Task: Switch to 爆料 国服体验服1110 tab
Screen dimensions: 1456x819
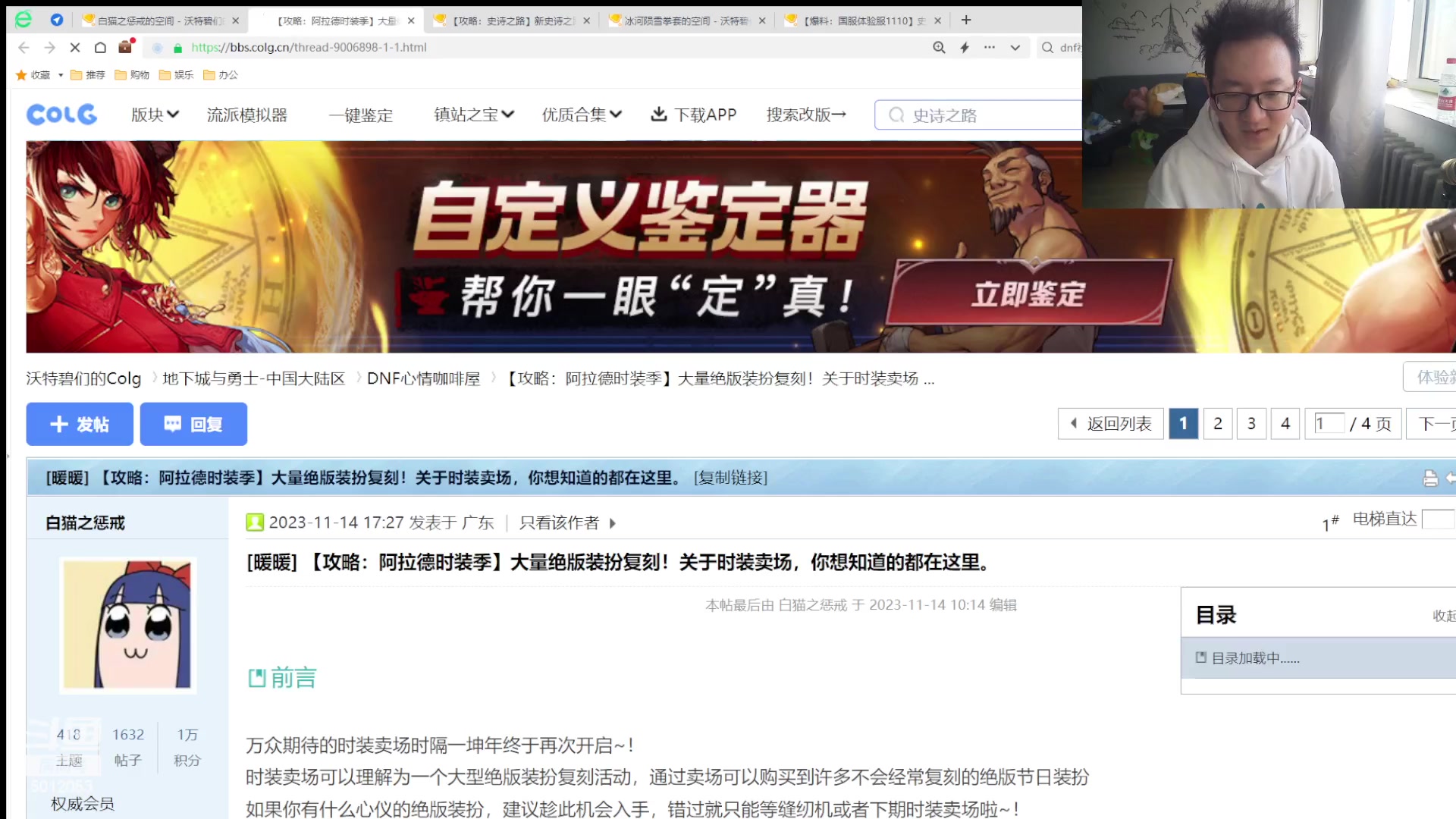Action: tap(864, 20)
